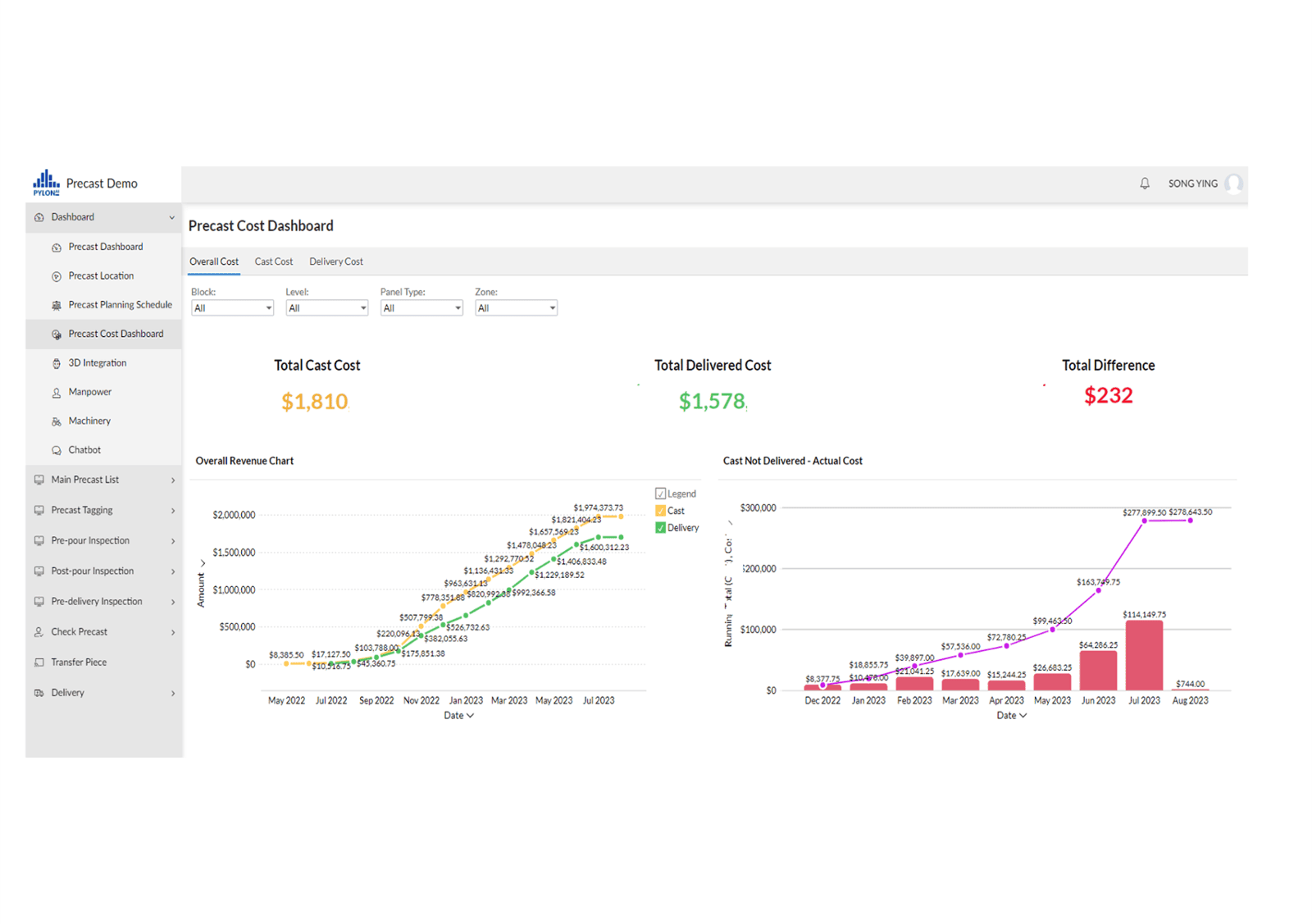Click the Jul 2023 bar $114,149.75
The image size is (1312, 924).
tap(1144, 655)
